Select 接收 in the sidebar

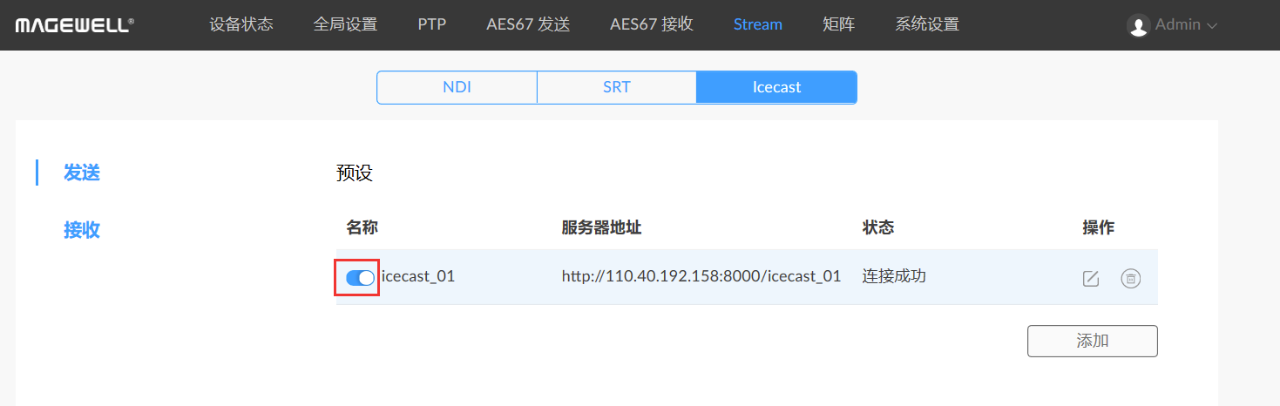click(82, 230)
